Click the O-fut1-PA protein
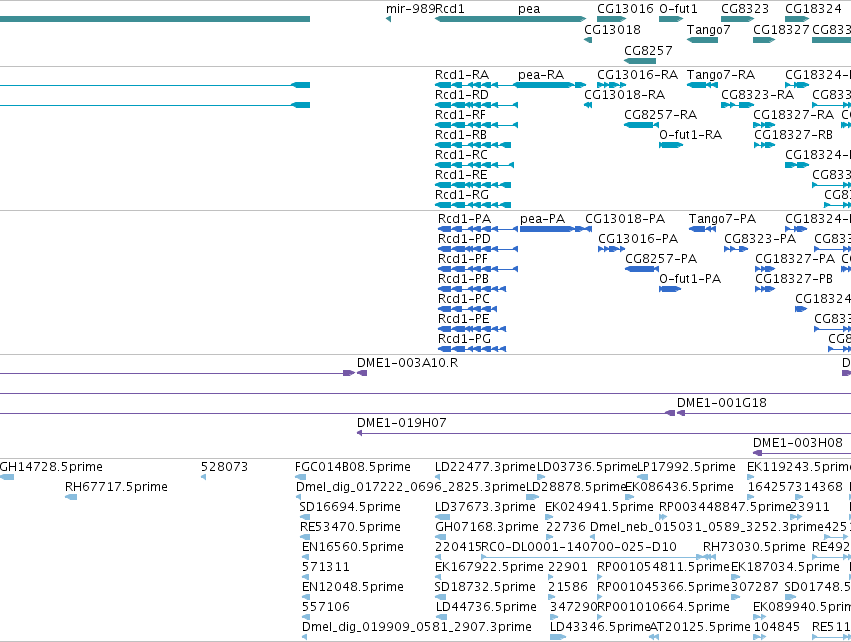 (x=670, y=289)
